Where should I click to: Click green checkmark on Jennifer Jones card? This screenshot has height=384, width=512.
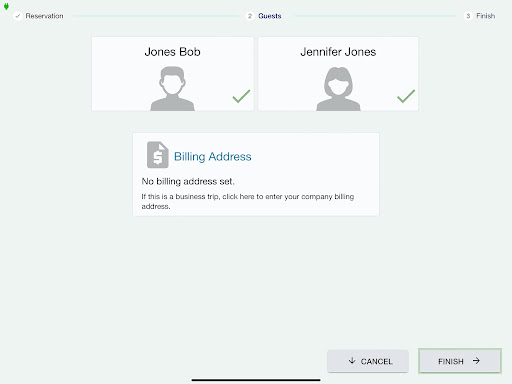click(406, 96)
